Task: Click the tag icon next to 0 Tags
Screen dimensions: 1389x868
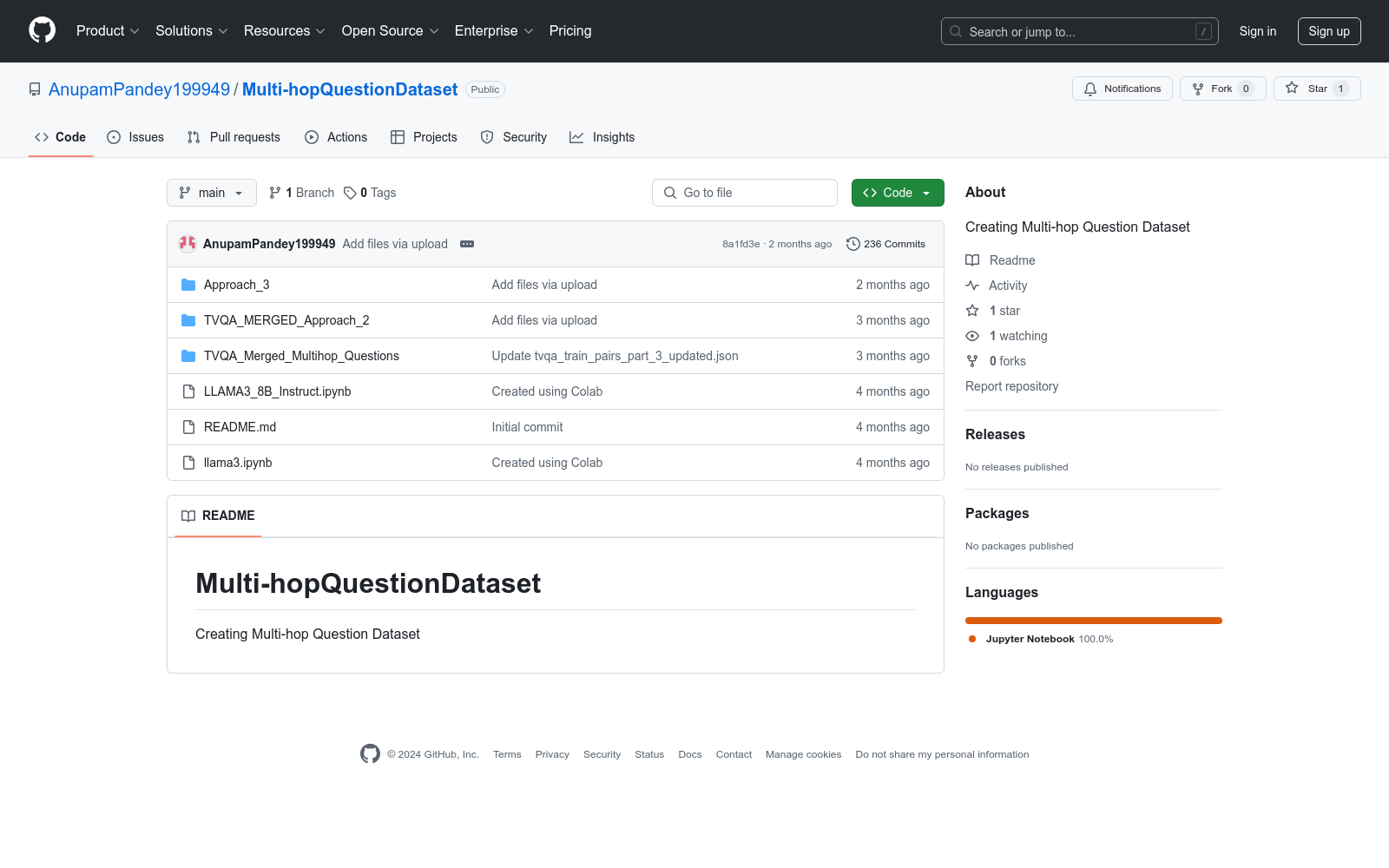Action: tap(350, 193)
